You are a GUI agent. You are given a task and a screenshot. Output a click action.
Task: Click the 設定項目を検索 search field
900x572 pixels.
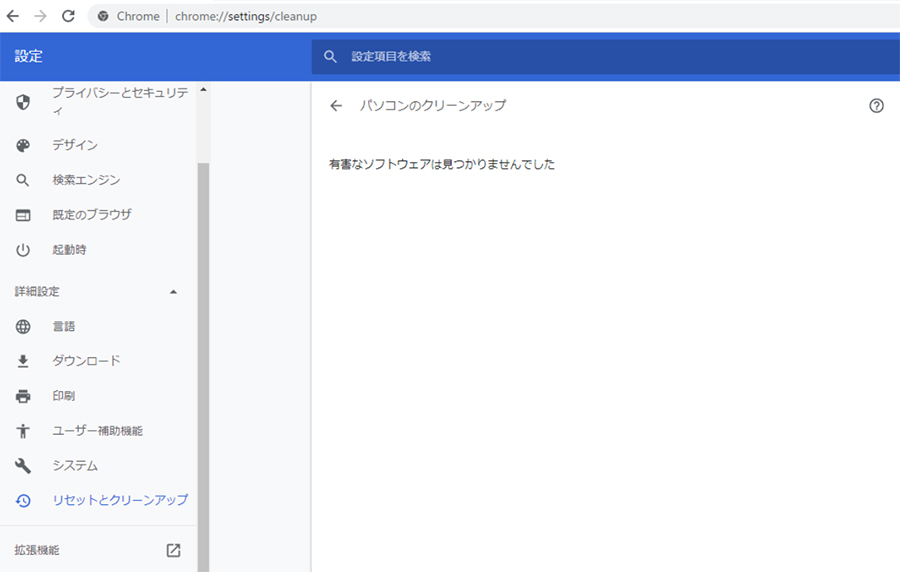(606, 56)
